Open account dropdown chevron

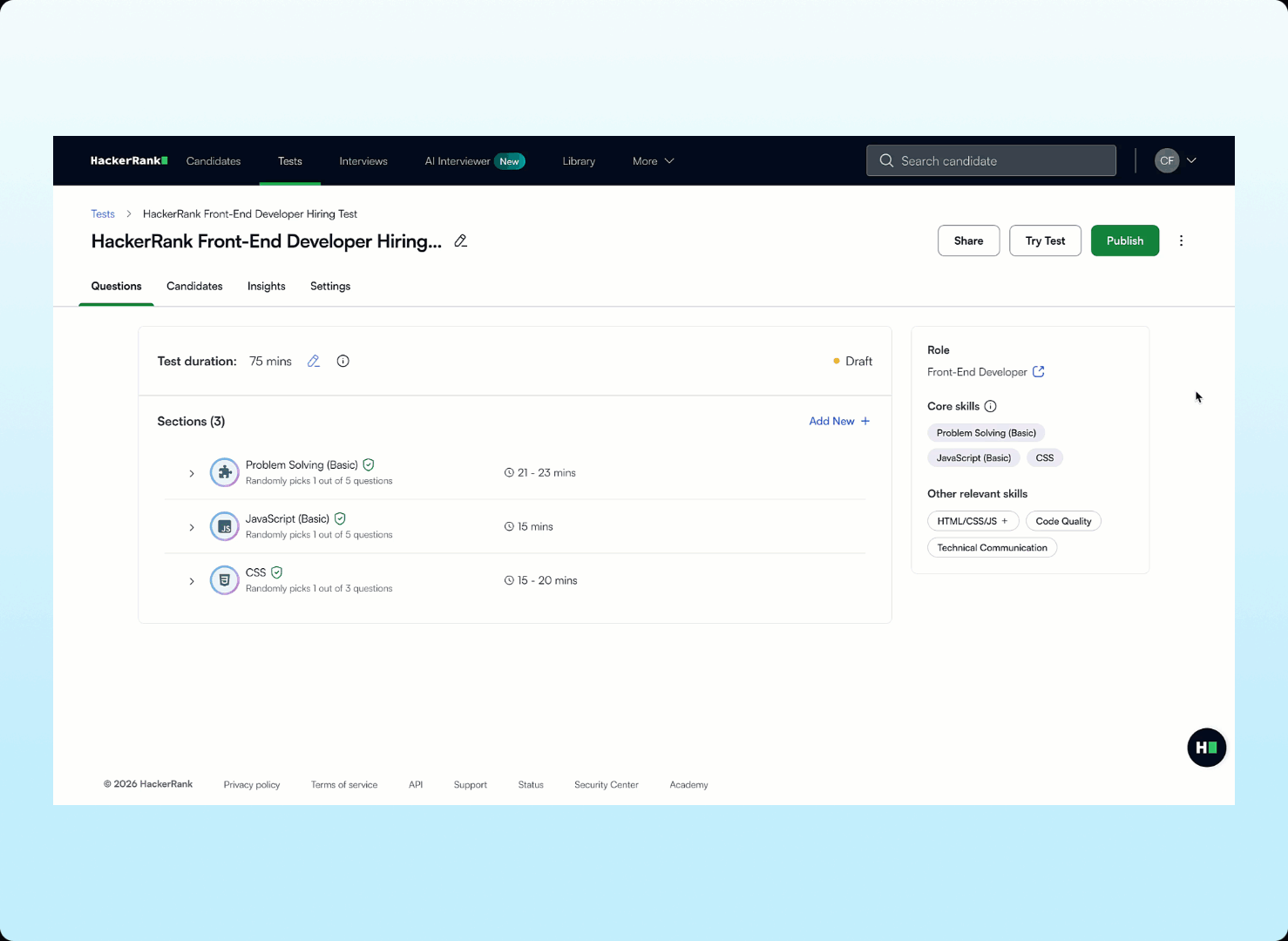[x=1191, y=160]
